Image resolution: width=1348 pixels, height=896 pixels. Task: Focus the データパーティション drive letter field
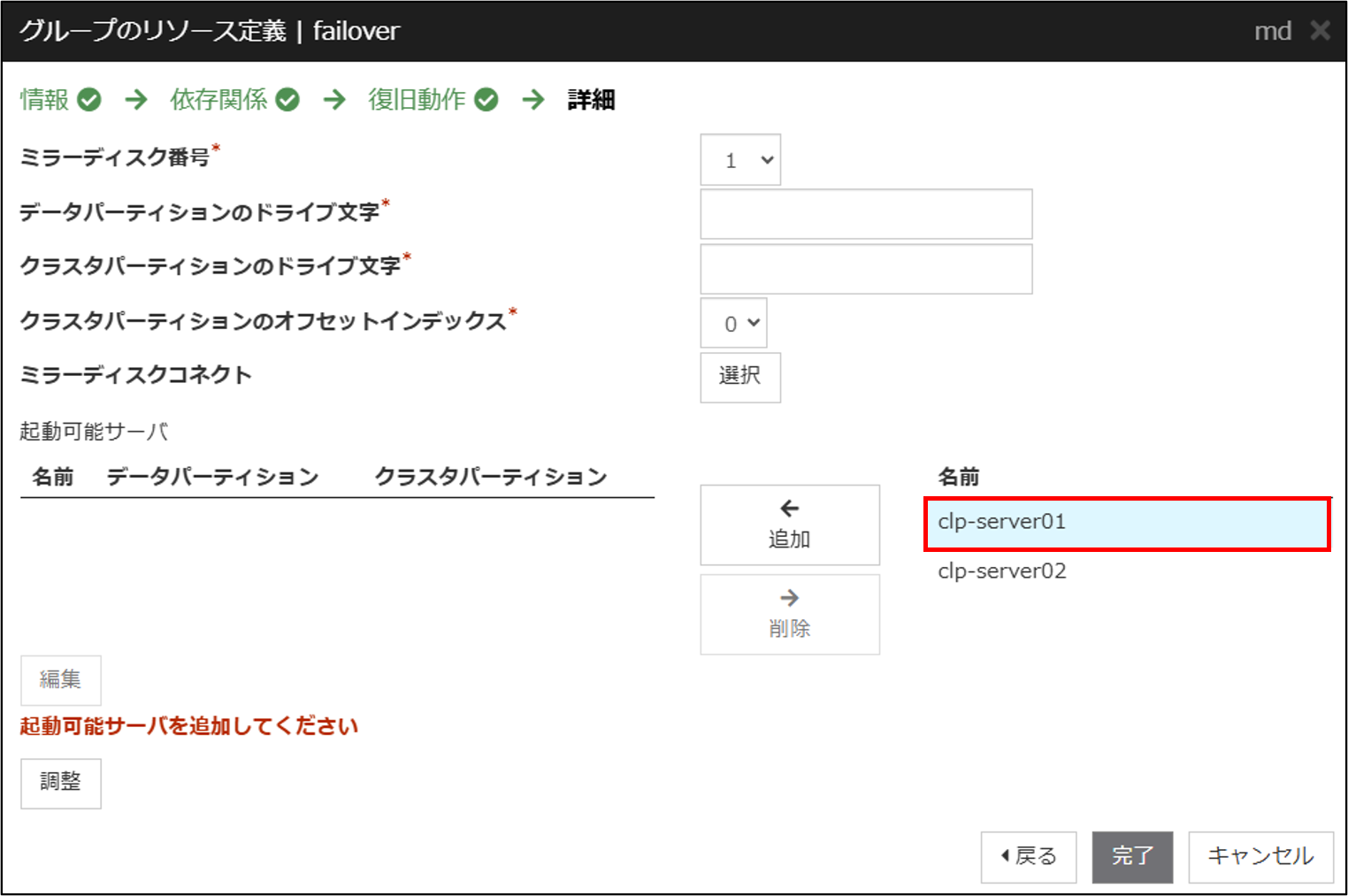(x=866, y=214)
